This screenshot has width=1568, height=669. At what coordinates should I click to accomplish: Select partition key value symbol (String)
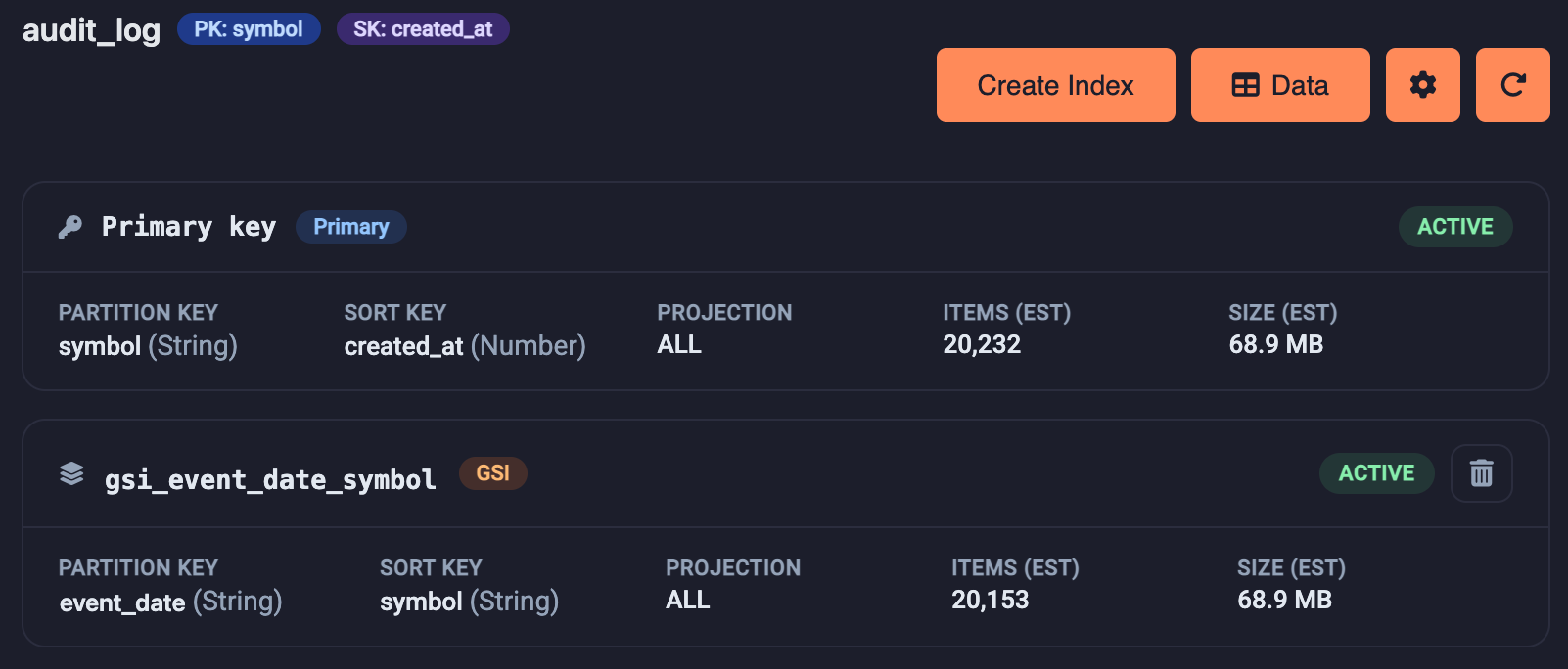(148, 346)
